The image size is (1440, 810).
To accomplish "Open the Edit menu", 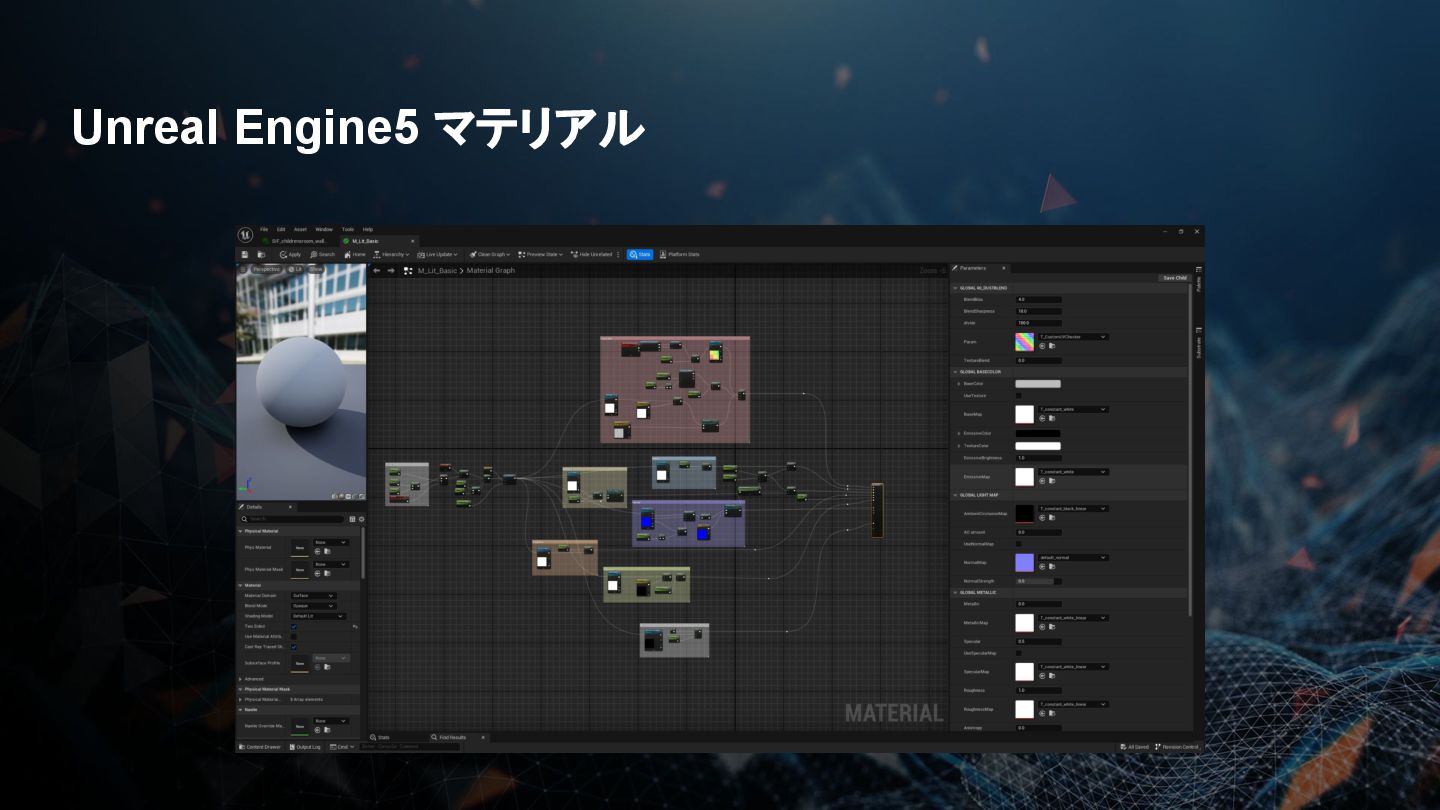I will coord(281,229).
